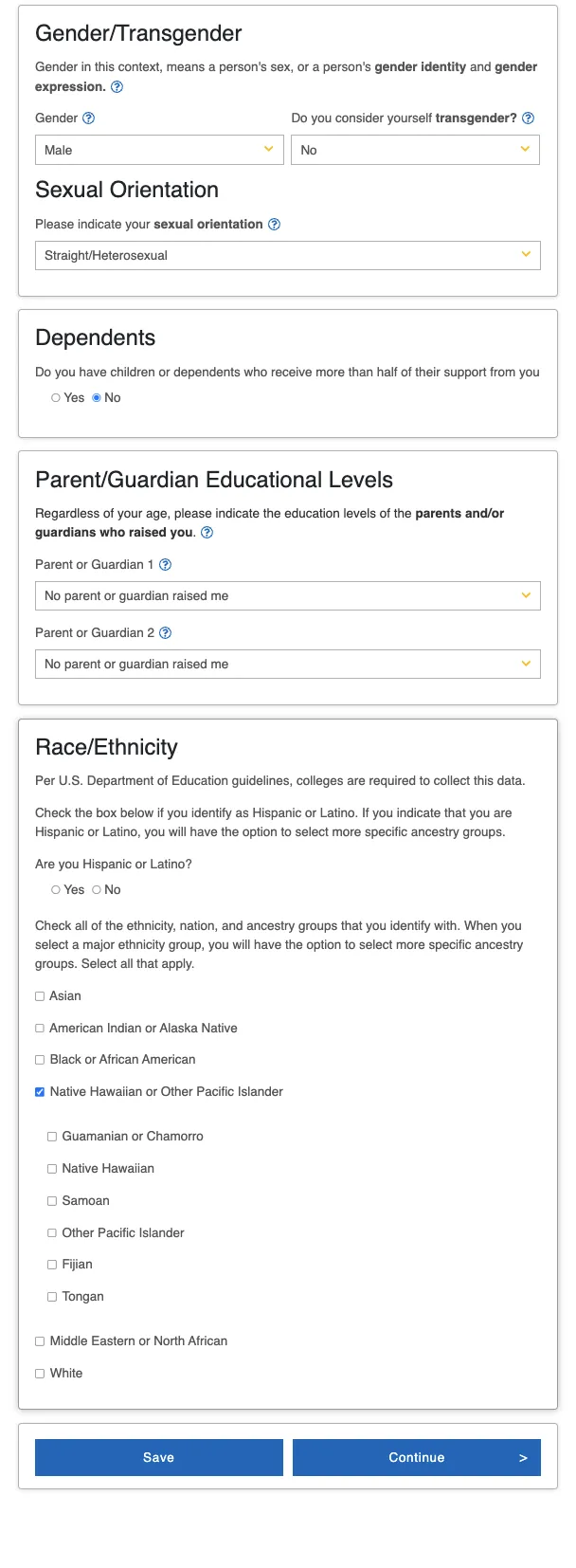Tick the Samoan ancestry checkbox
This screenshot has width=576, height=1568.
[52, 1201]
